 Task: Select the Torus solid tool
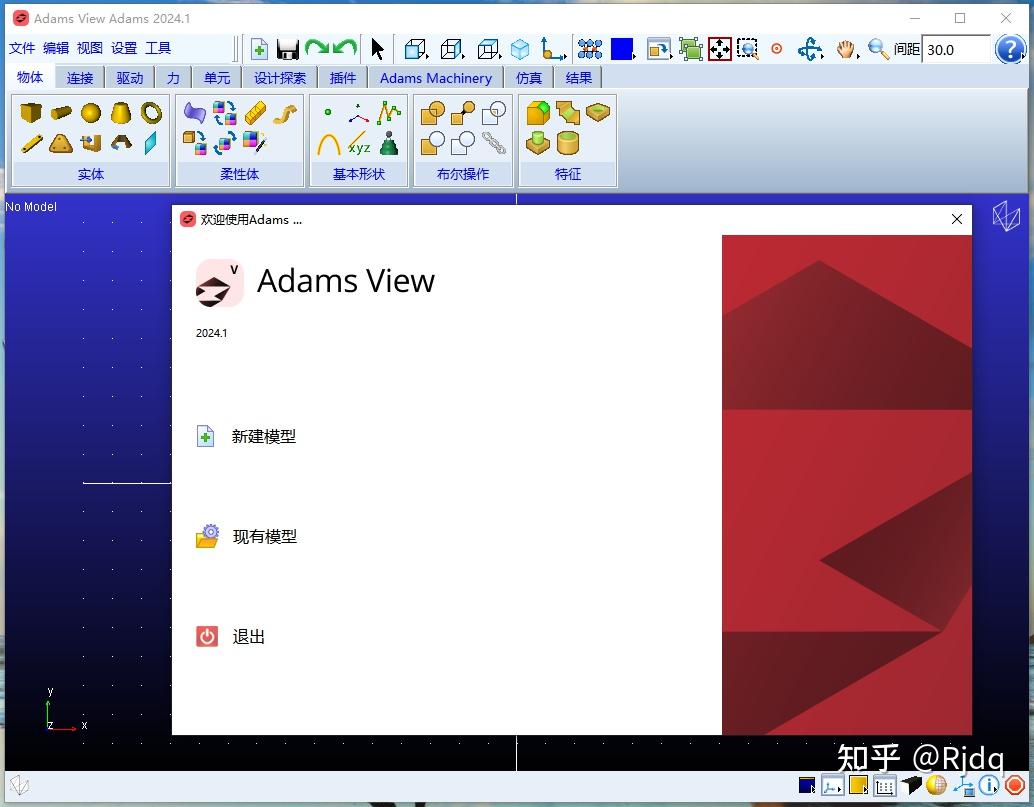[x=151, y=113]
